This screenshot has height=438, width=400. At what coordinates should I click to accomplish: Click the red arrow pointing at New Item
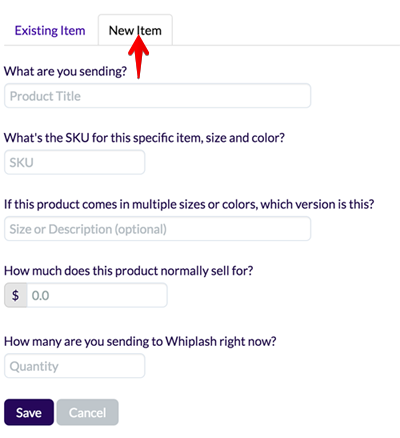138,56
